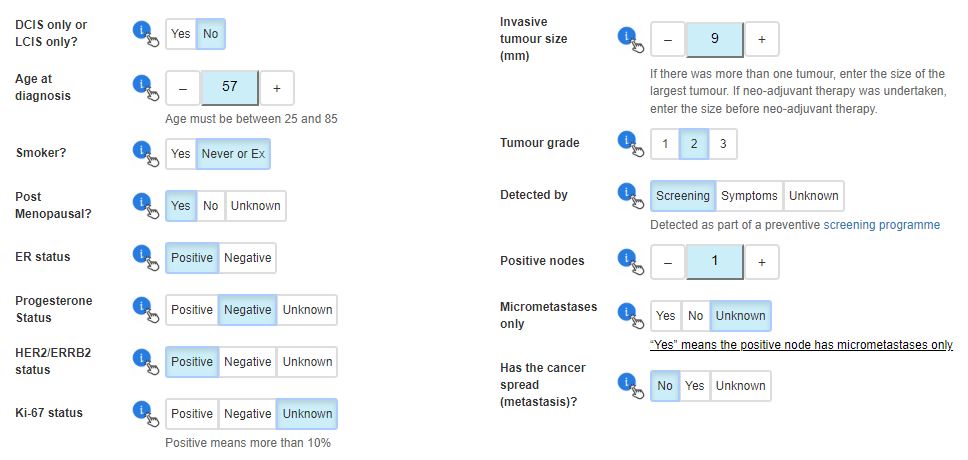Set Detected by to Symptoms
The image size is (968, 460).
point(749,196)
